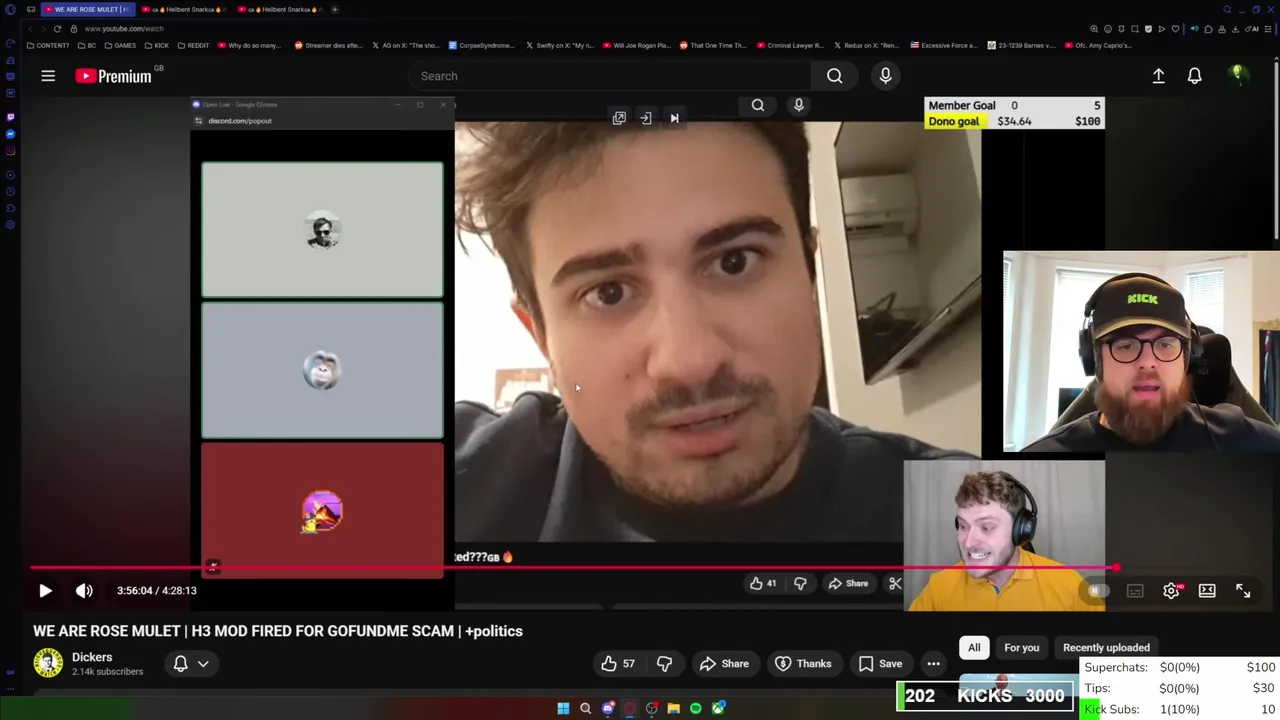The width and height of the screenshot is (1280, 720).
Task: Open the YouTube hamburger guide menu
Action: click(x=47, y=76)
